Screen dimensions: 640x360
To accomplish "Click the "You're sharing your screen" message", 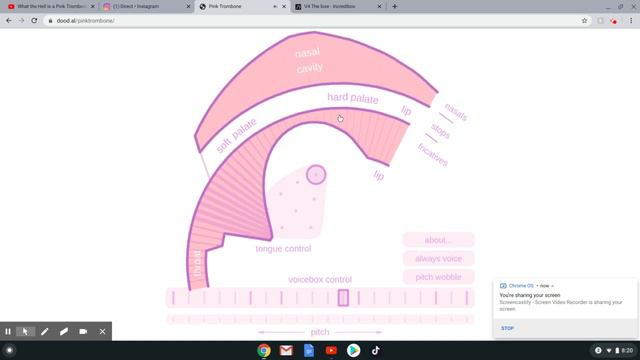I will coord(530,295).
